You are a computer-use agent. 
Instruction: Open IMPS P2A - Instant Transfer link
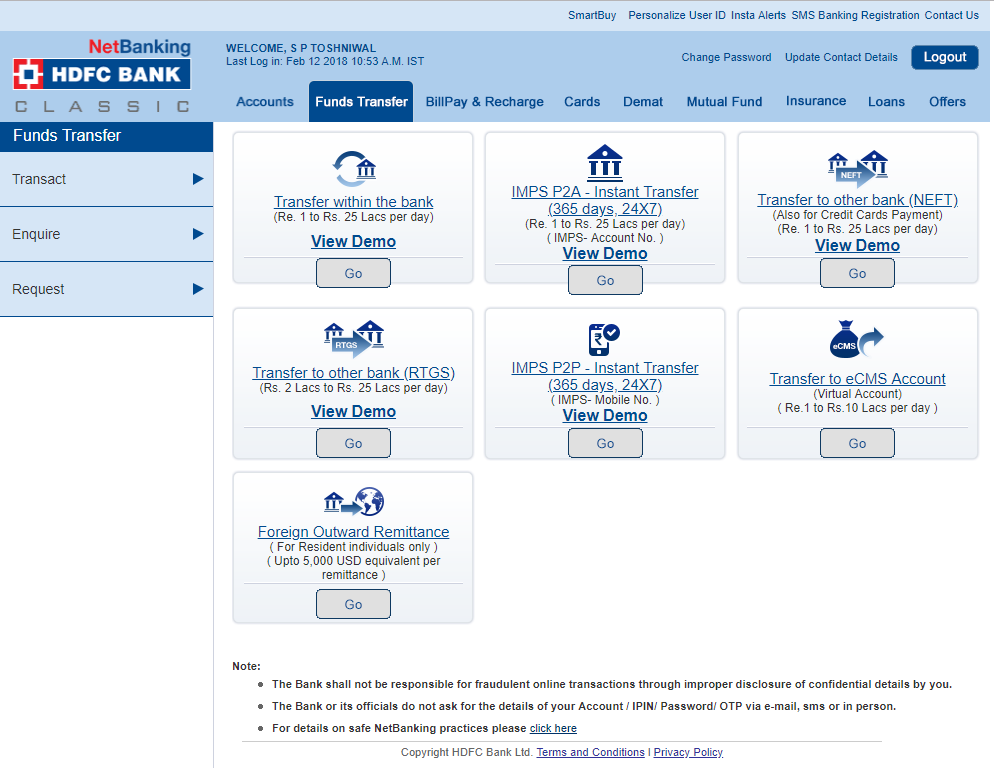tap(605, 200)
